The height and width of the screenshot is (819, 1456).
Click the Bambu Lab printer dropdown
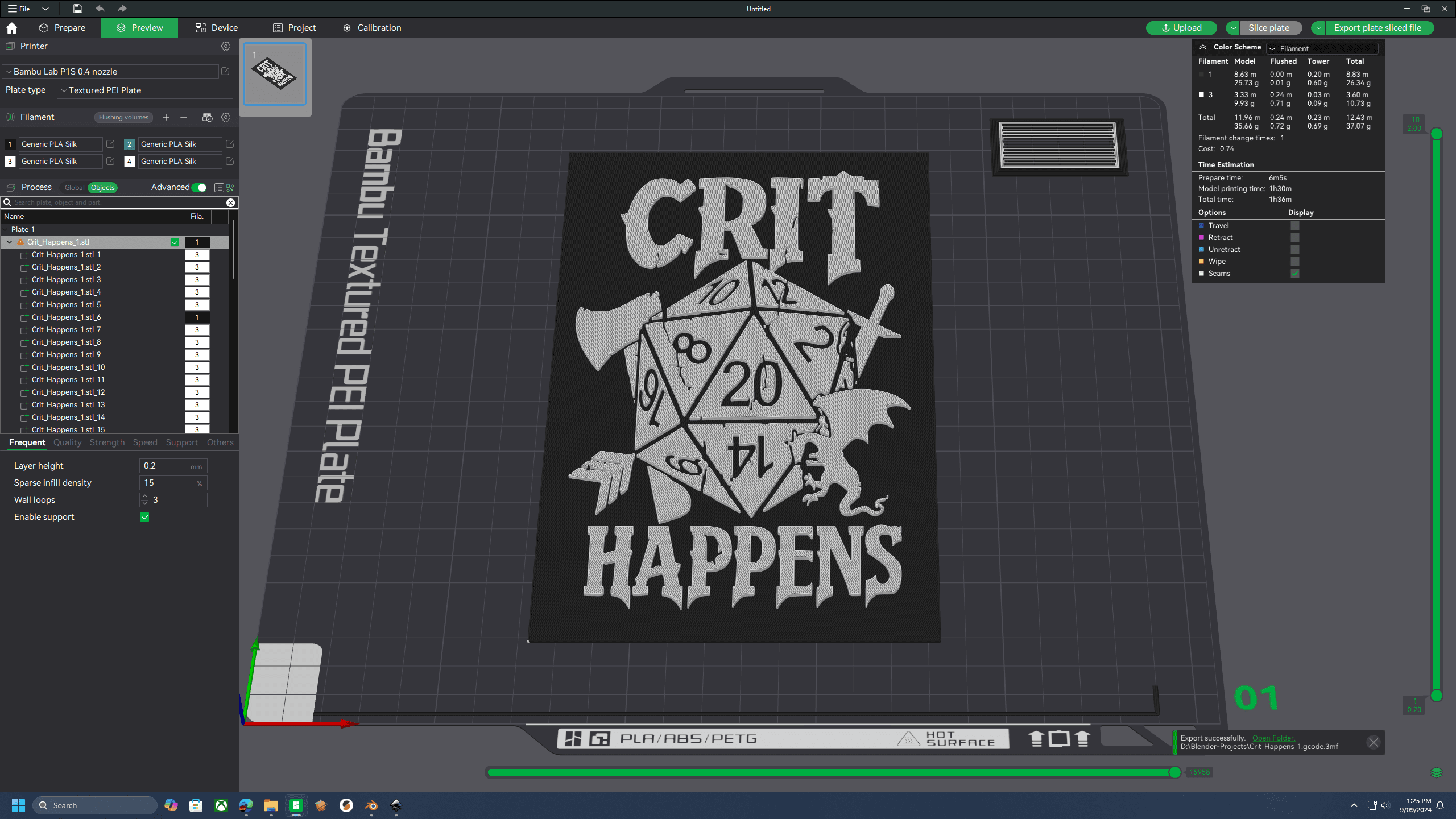click(110, 71)
